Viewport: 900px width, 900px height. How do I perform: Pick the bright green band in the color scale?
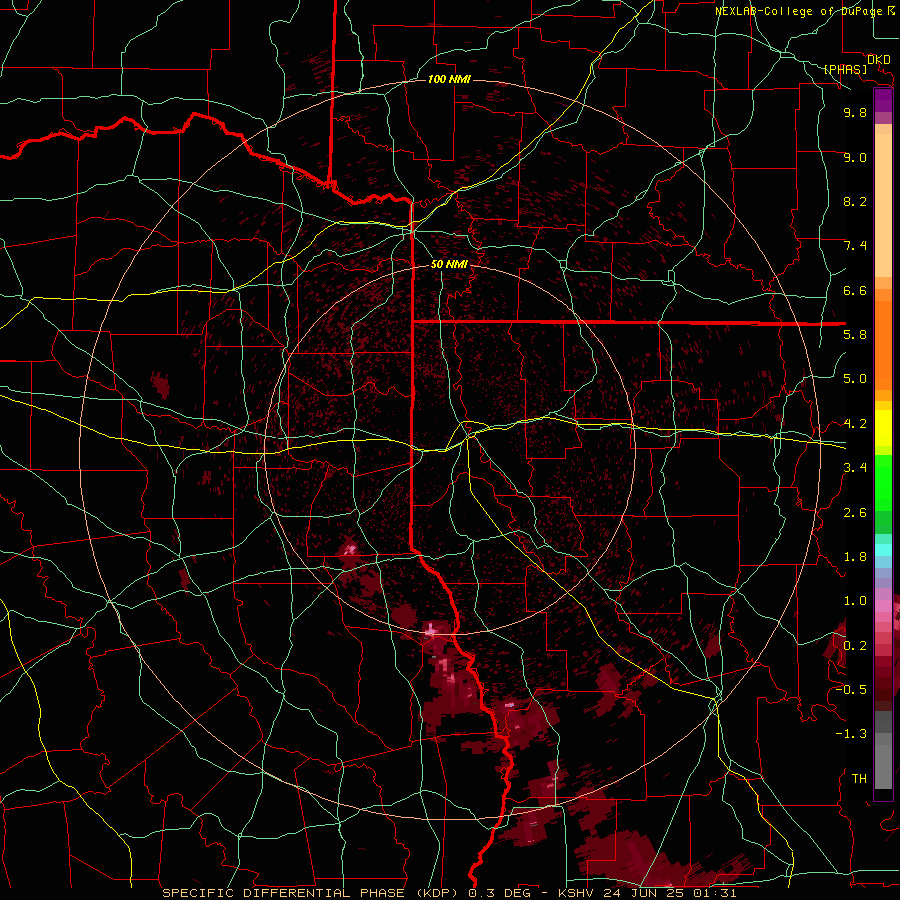pyautogui.click(x=883, y=483)
